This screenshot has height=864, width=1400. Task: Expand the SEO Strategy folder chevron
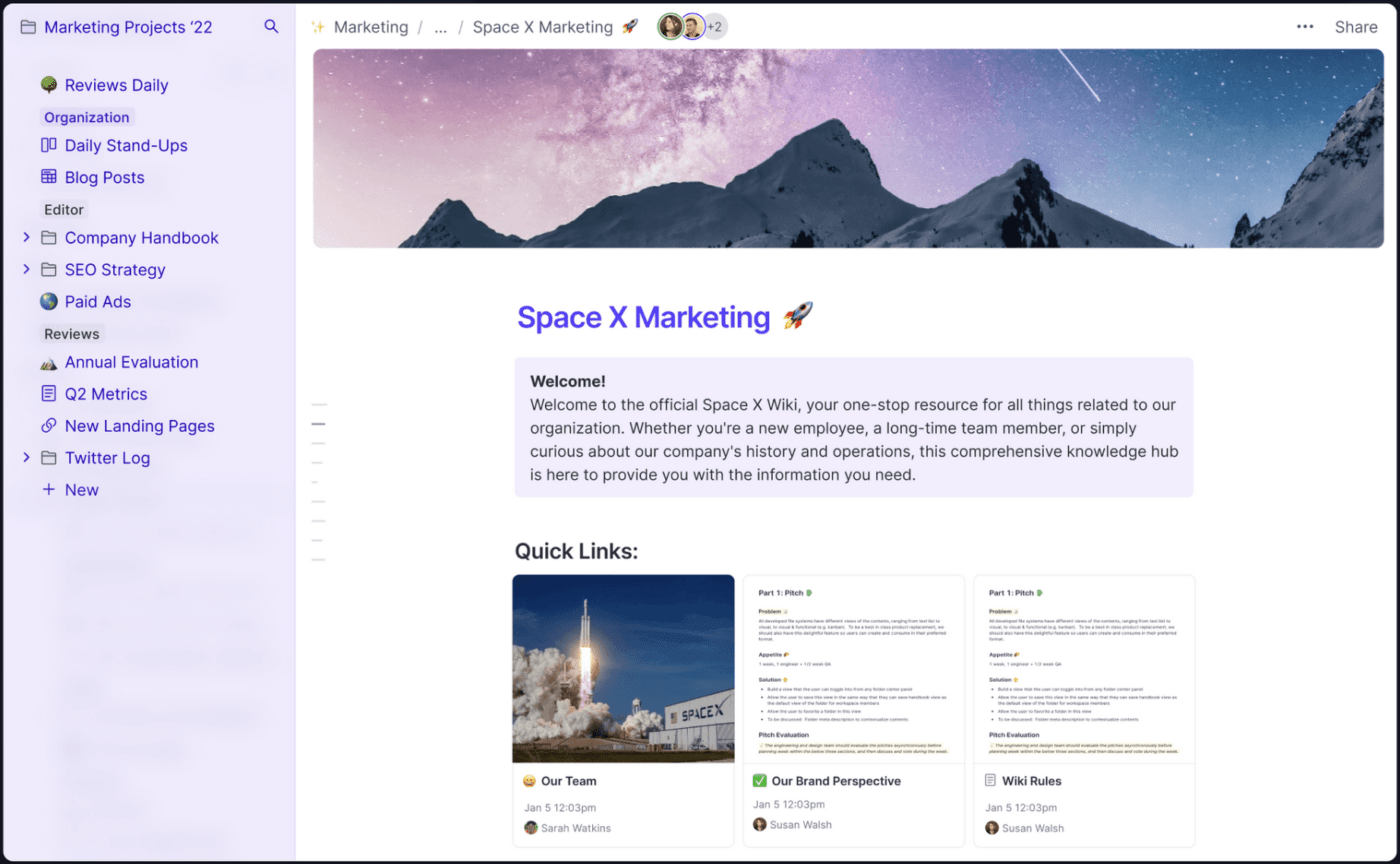point(26,270)
